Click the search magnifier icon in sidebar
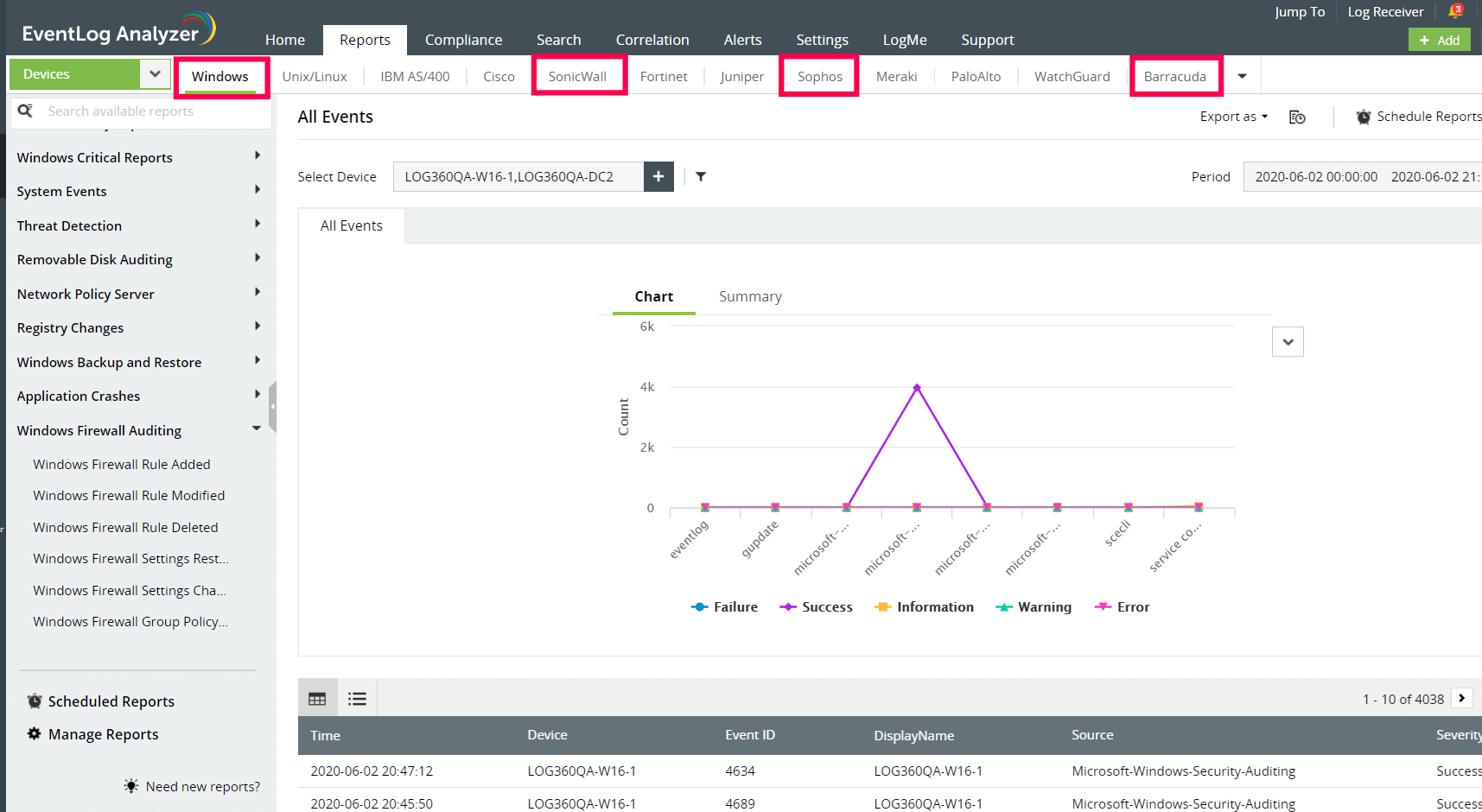The image size is (1482, 812). [25, 111]
